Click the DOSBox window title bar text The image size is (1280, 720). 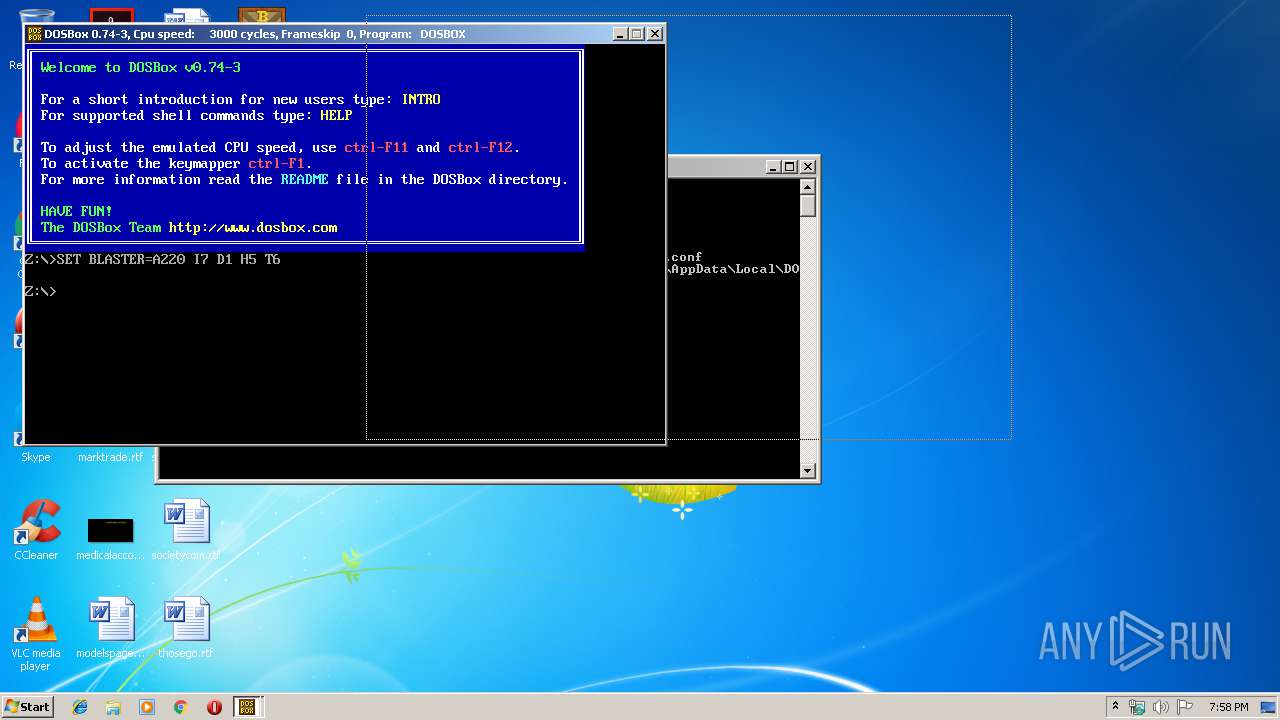pyautogui.click(x=255, y=34)
